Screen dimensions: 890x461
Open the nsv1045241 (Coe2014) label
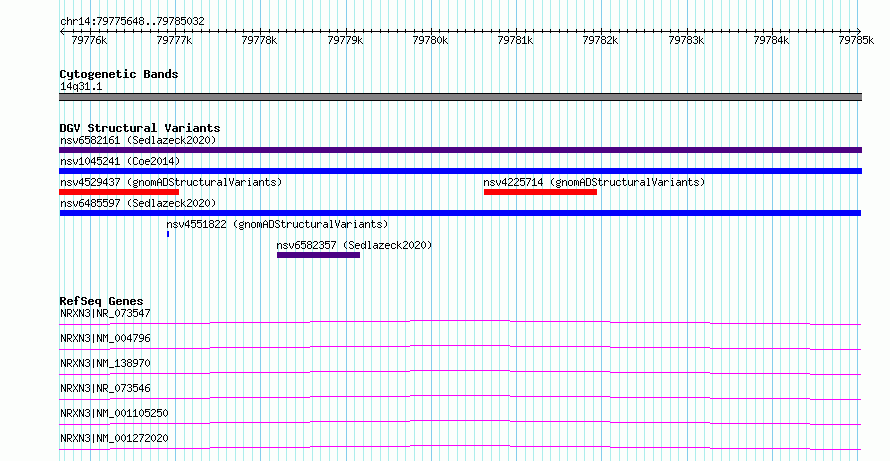[120, 161]
